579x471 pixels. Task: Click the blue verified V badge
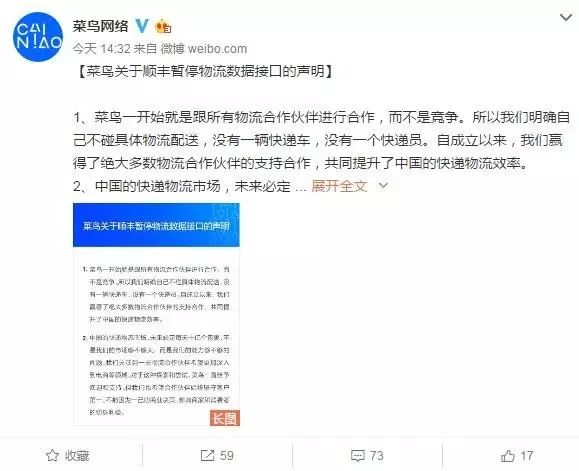[142, 26]
